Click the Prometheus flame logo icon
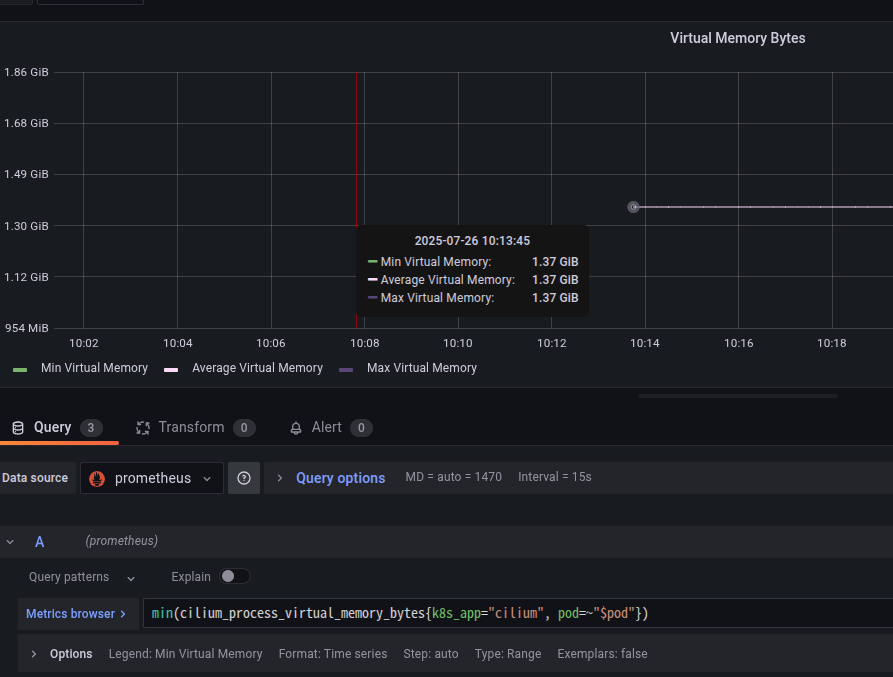 97,478
